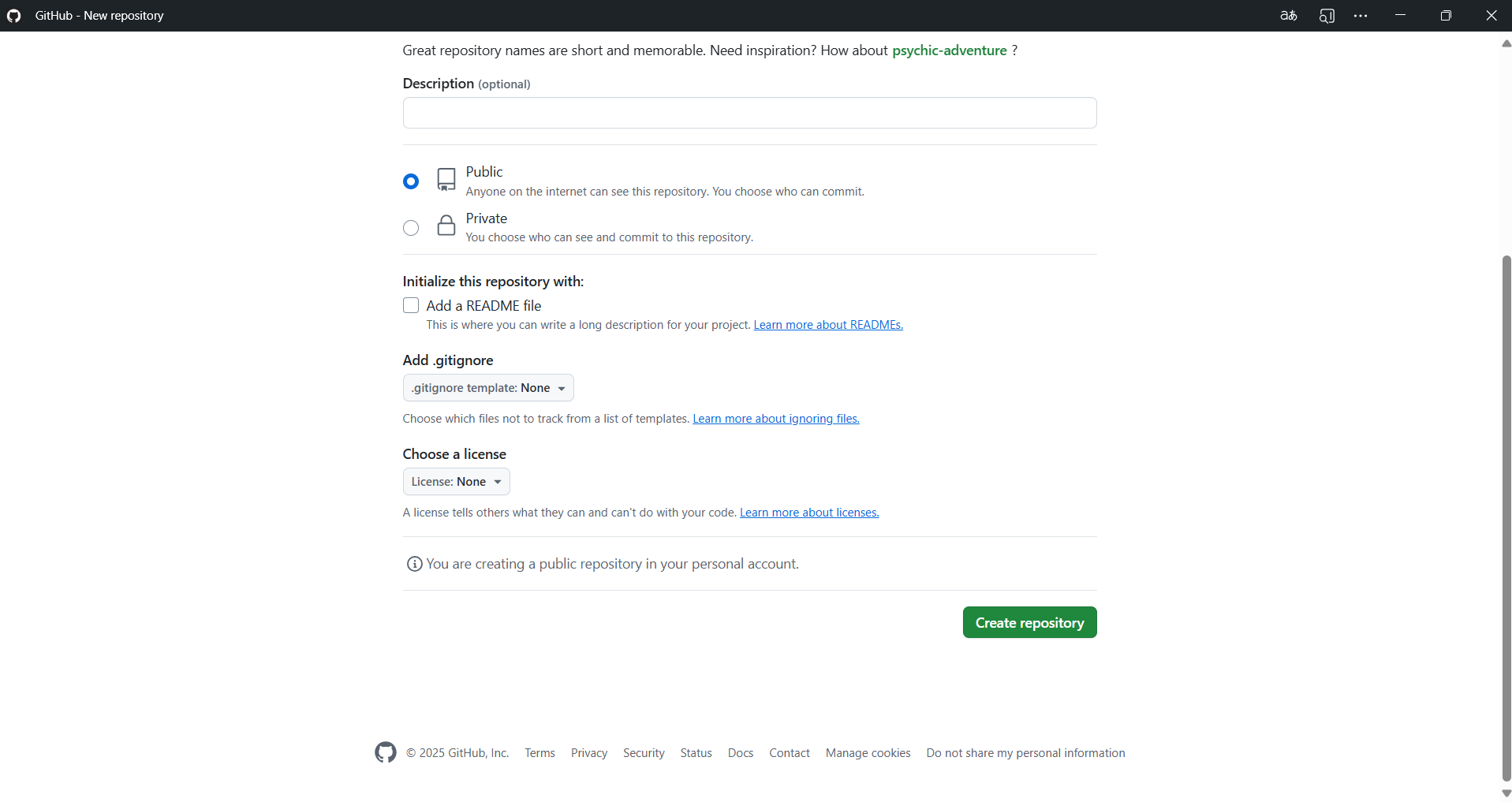Click Manage cookies in footer
The image size is (1512, 802).
coord(868,753)
